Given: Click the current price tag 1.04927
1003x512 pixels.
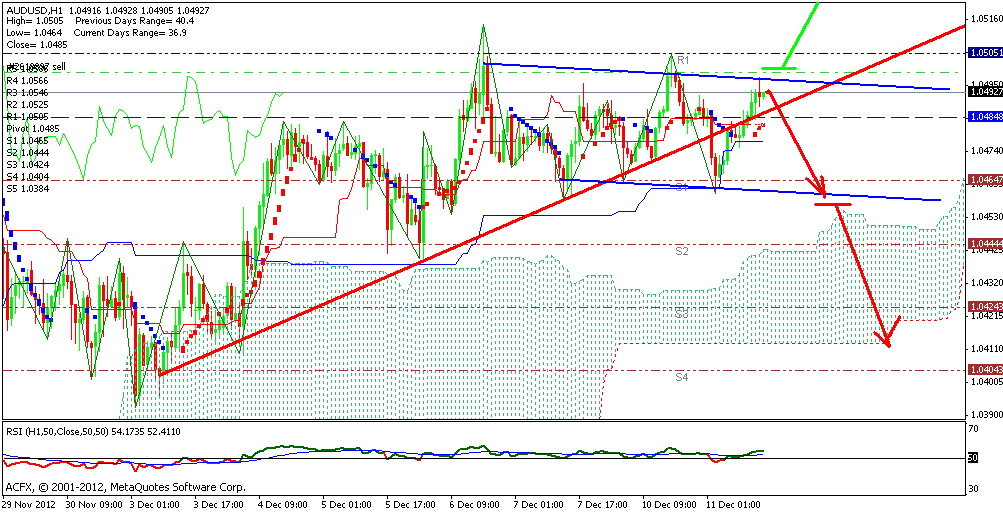Looking at the screenshot, I should 984,91.
